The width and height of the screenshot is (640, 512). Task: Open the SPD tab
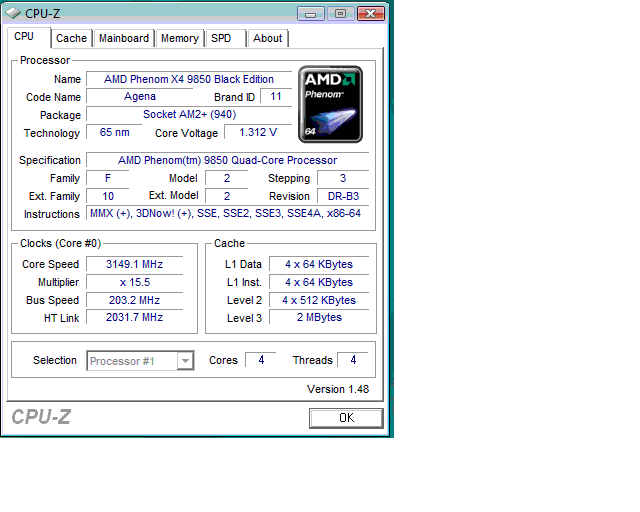click(x=226, y=38)
